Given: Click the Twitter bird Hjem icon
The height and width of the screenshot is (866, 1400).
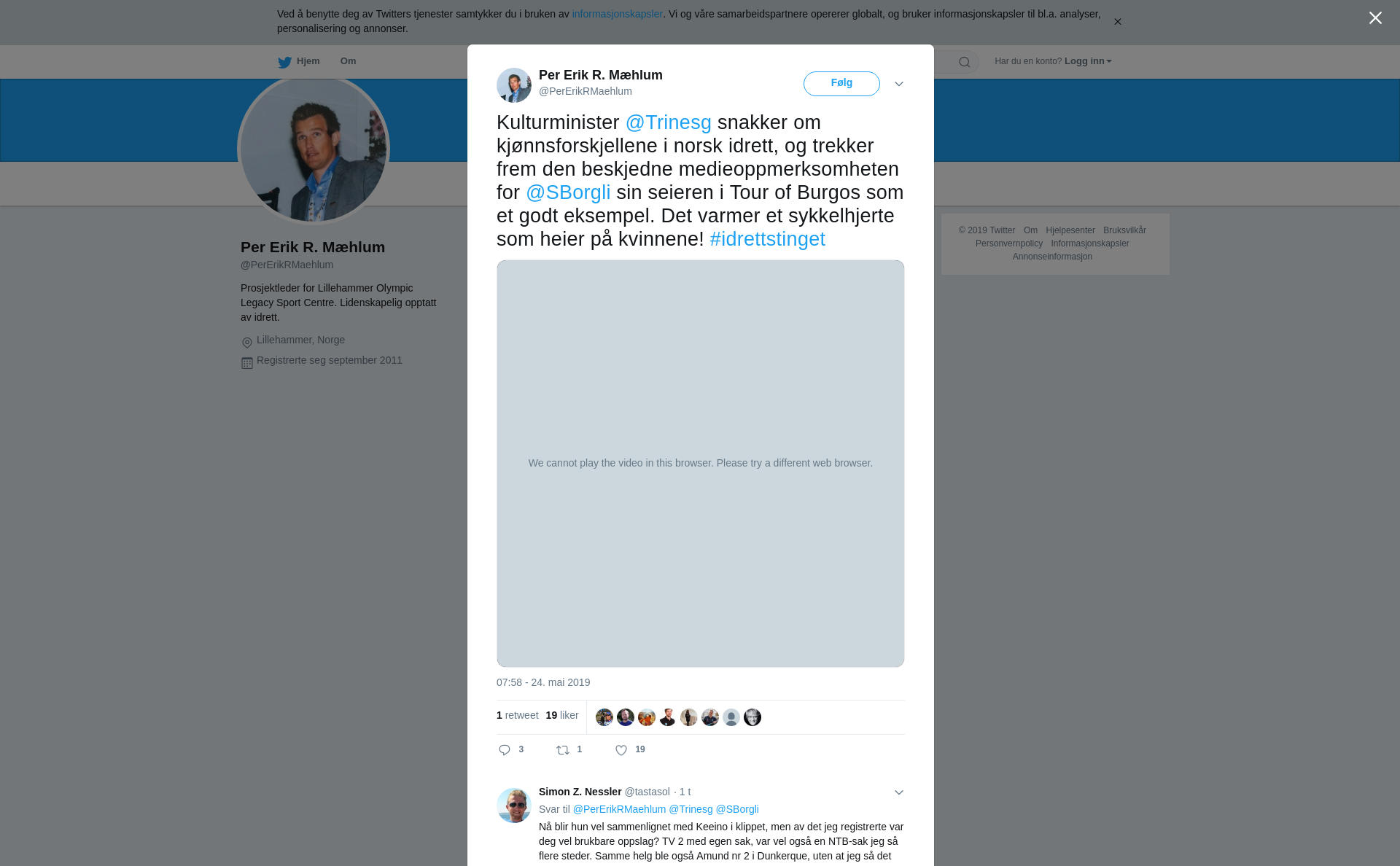Looking at the screenshot, I should coord(284,62).
